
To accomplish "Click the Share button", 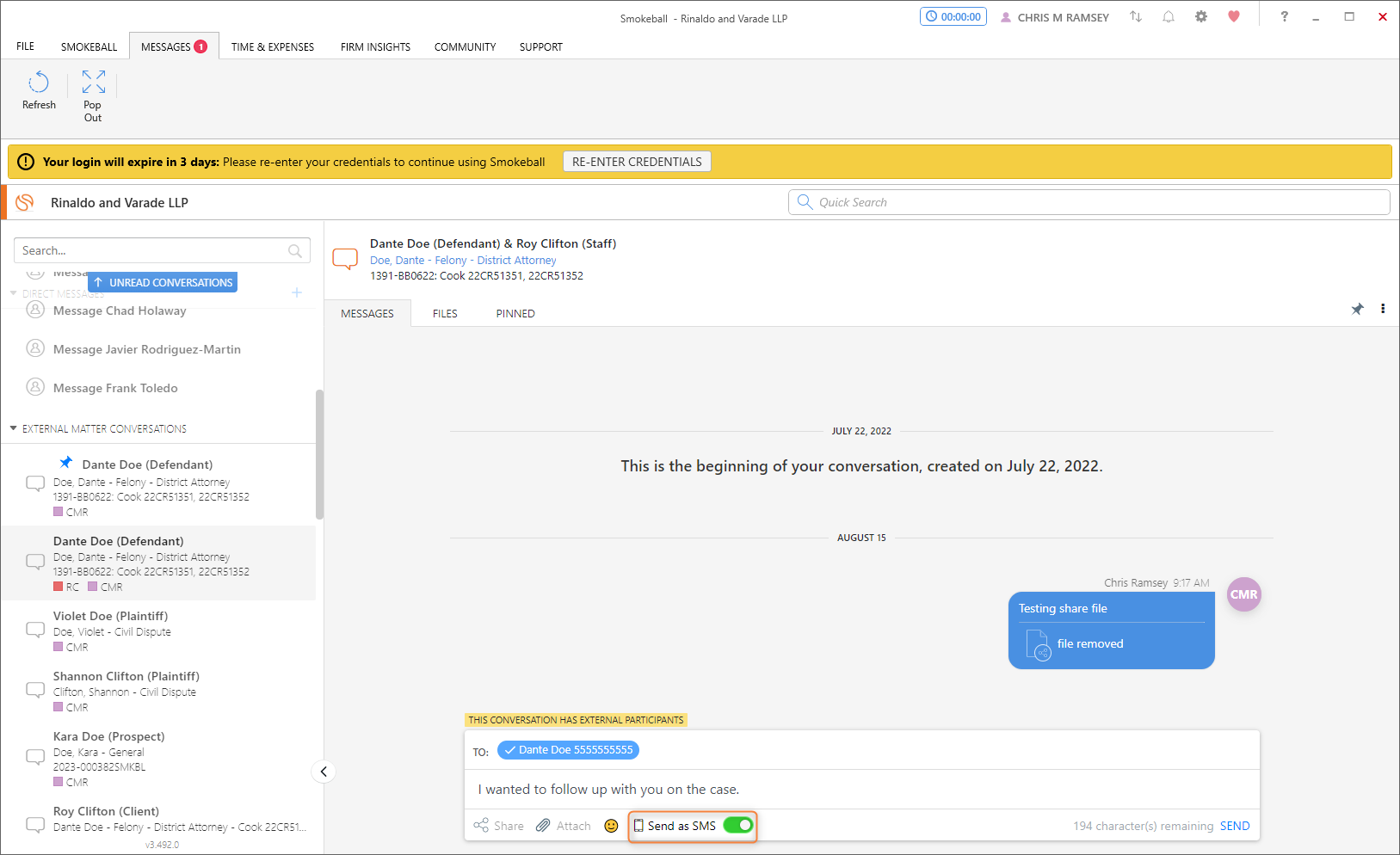I will (x=498, y=826).
